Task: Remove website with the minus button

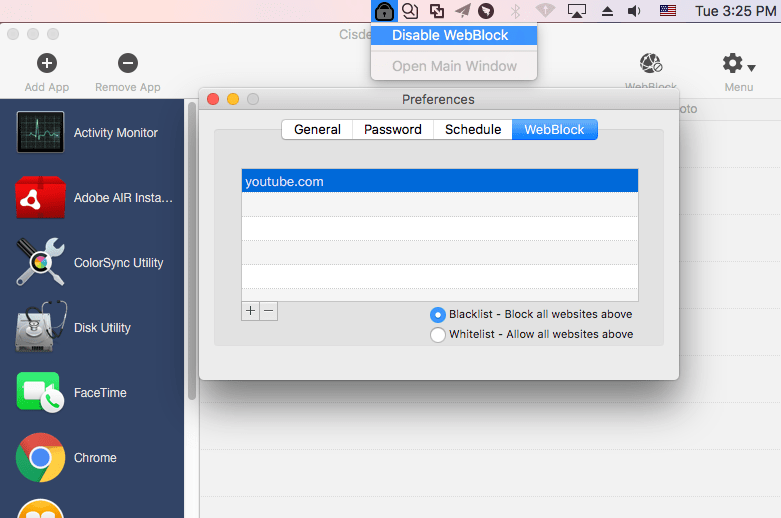Action: (x=268, y=311)
